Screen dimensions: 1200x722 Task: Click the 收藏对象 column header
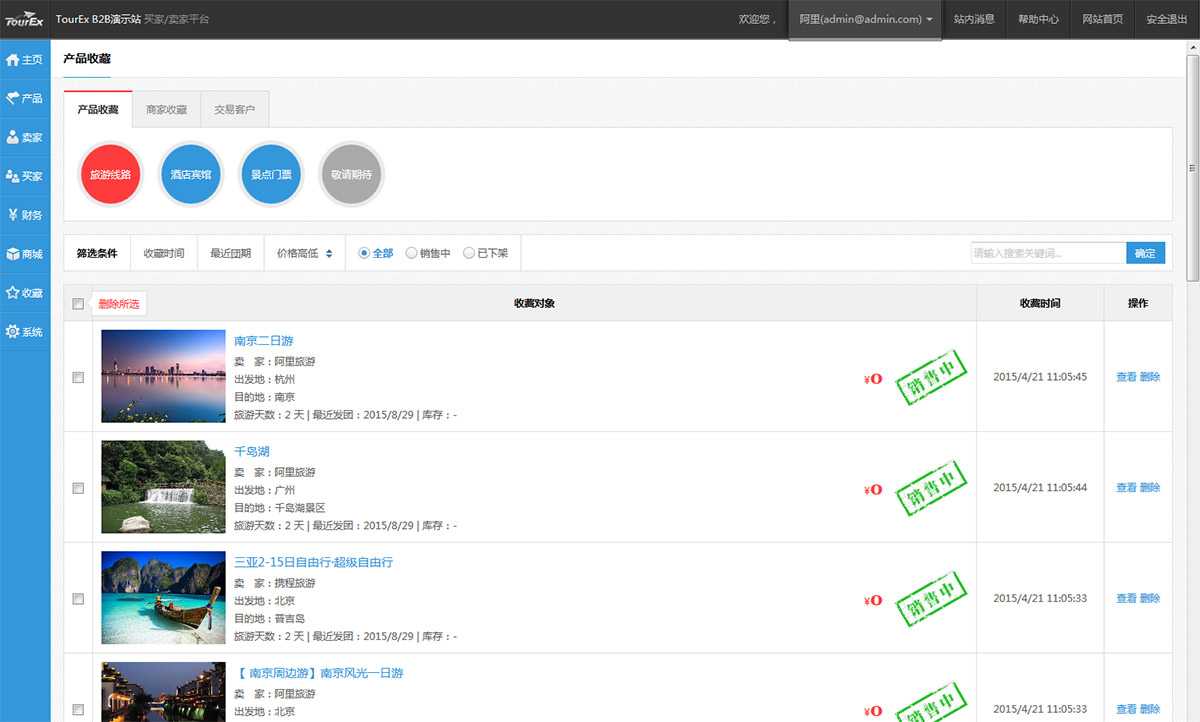(x=534, y=303)
